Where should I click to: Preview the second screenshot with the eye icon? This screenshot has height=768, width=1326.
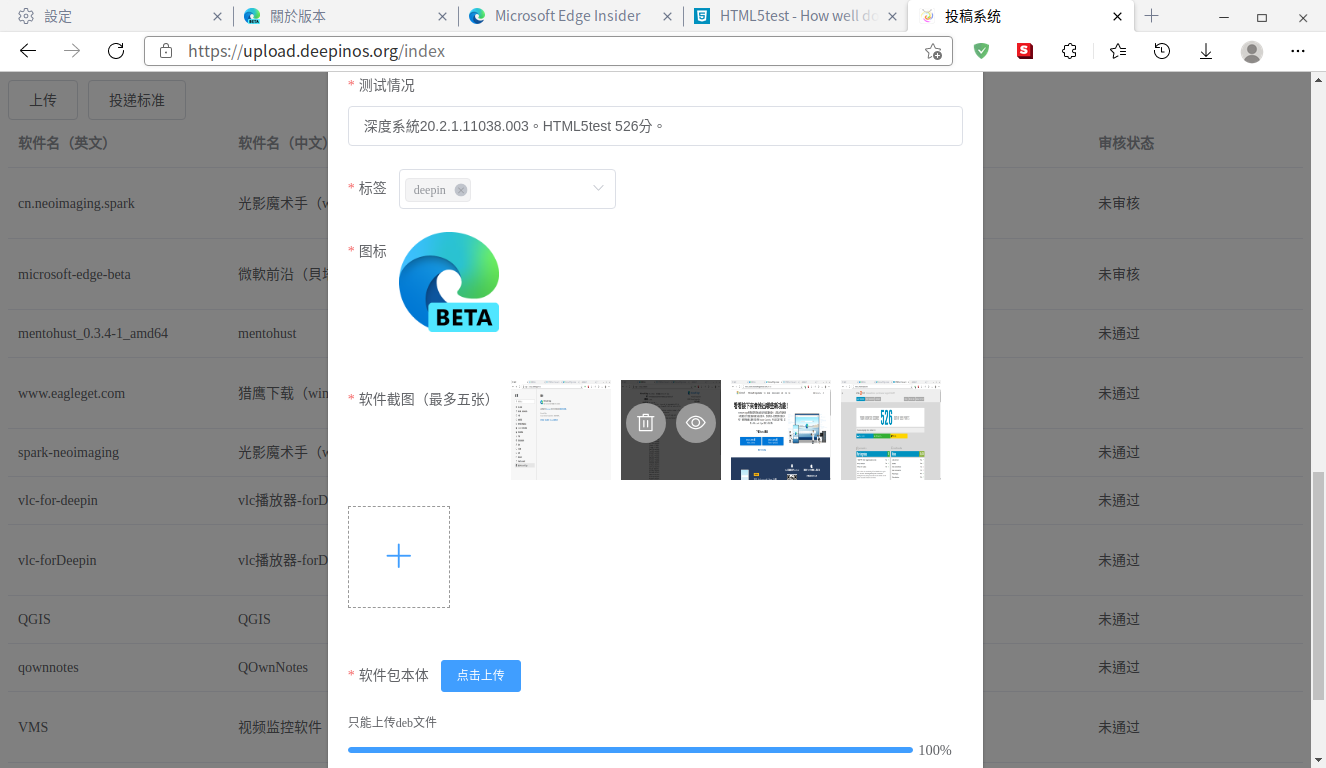pos(695,423)
